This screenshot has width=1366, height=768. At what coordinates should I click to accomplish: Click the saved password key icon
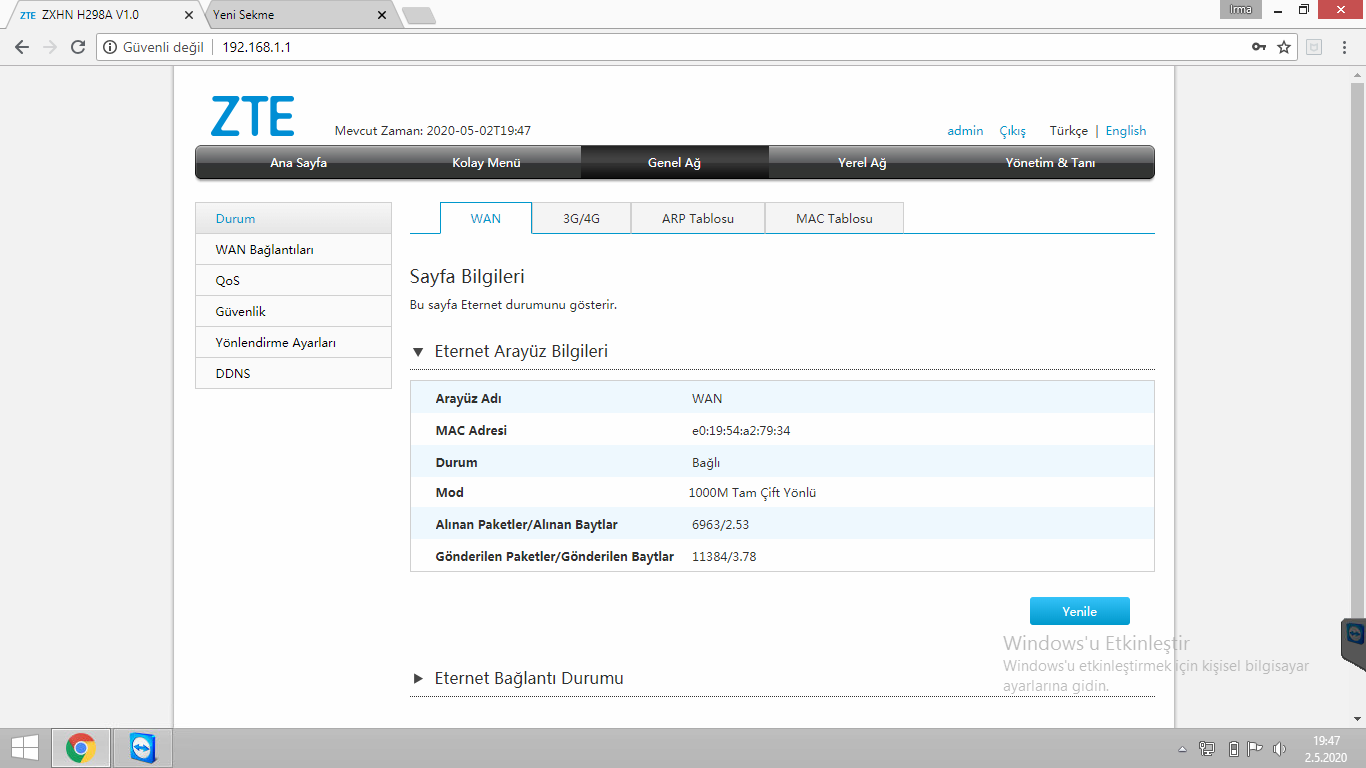tap(1259, 47)
